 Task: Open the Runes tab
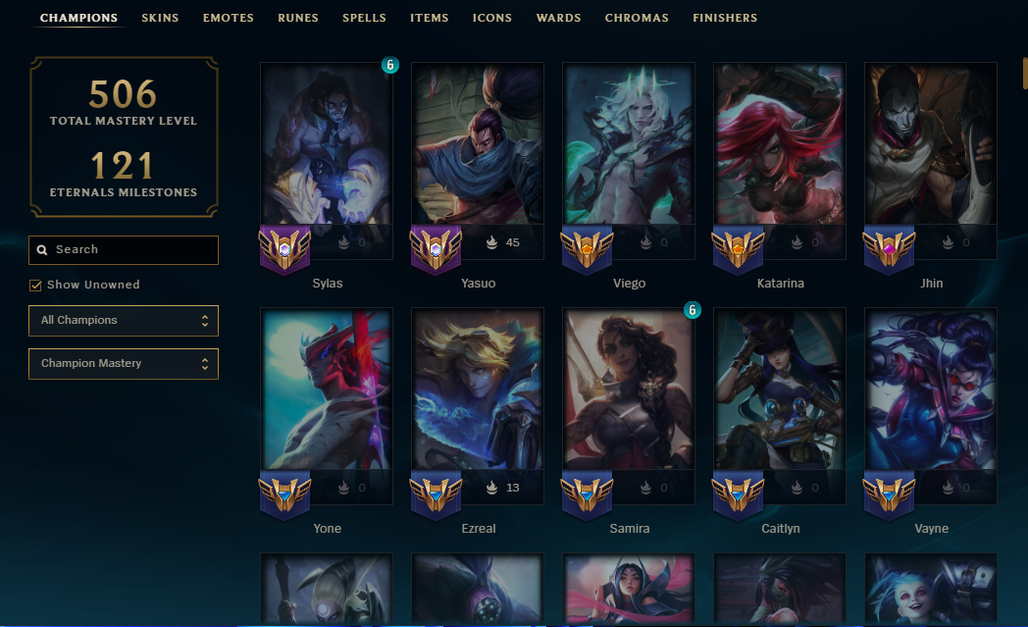tap(298, 18)
